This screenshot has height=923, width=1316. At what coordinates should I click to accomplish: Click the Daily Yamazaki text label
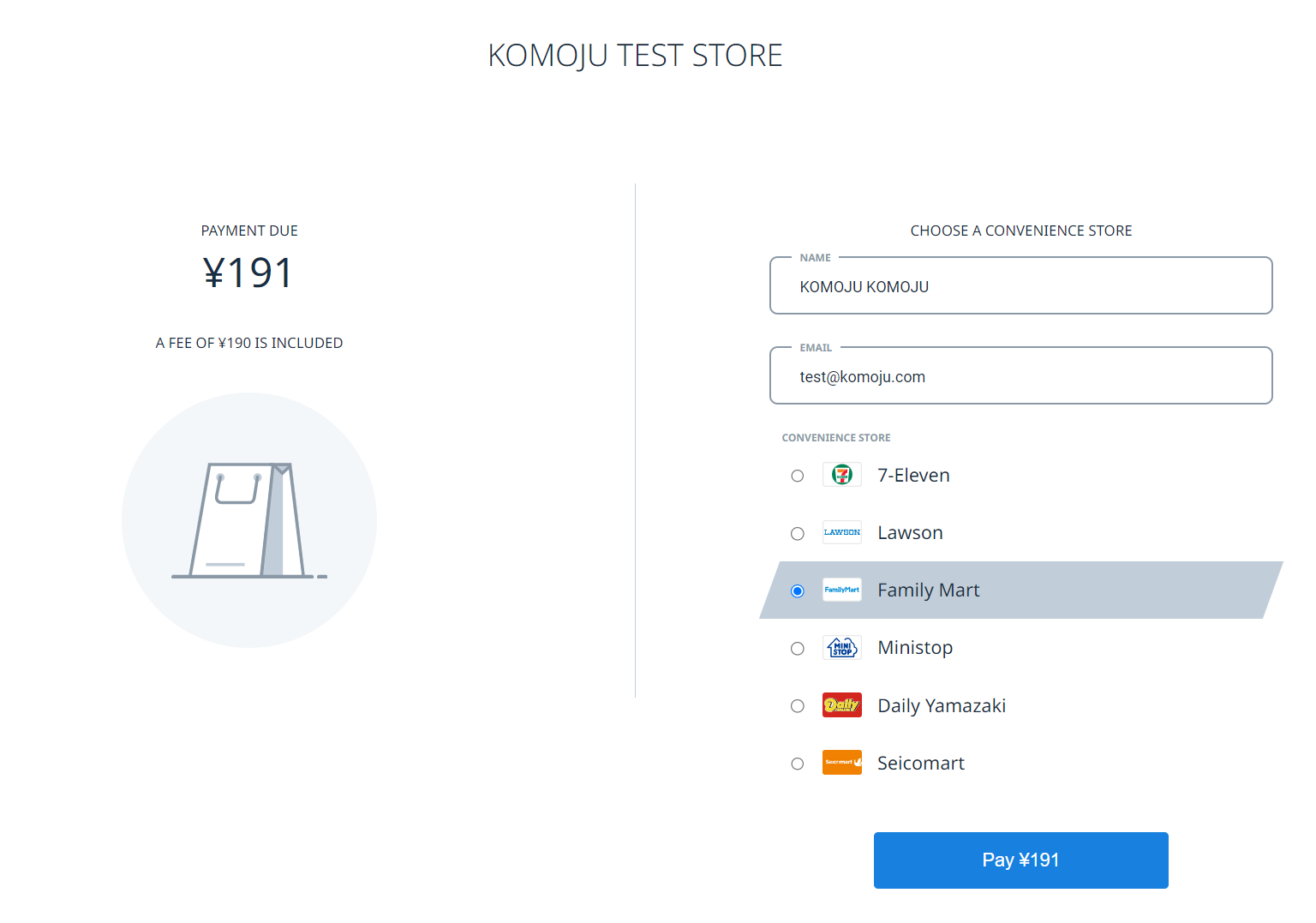[942, 706]
